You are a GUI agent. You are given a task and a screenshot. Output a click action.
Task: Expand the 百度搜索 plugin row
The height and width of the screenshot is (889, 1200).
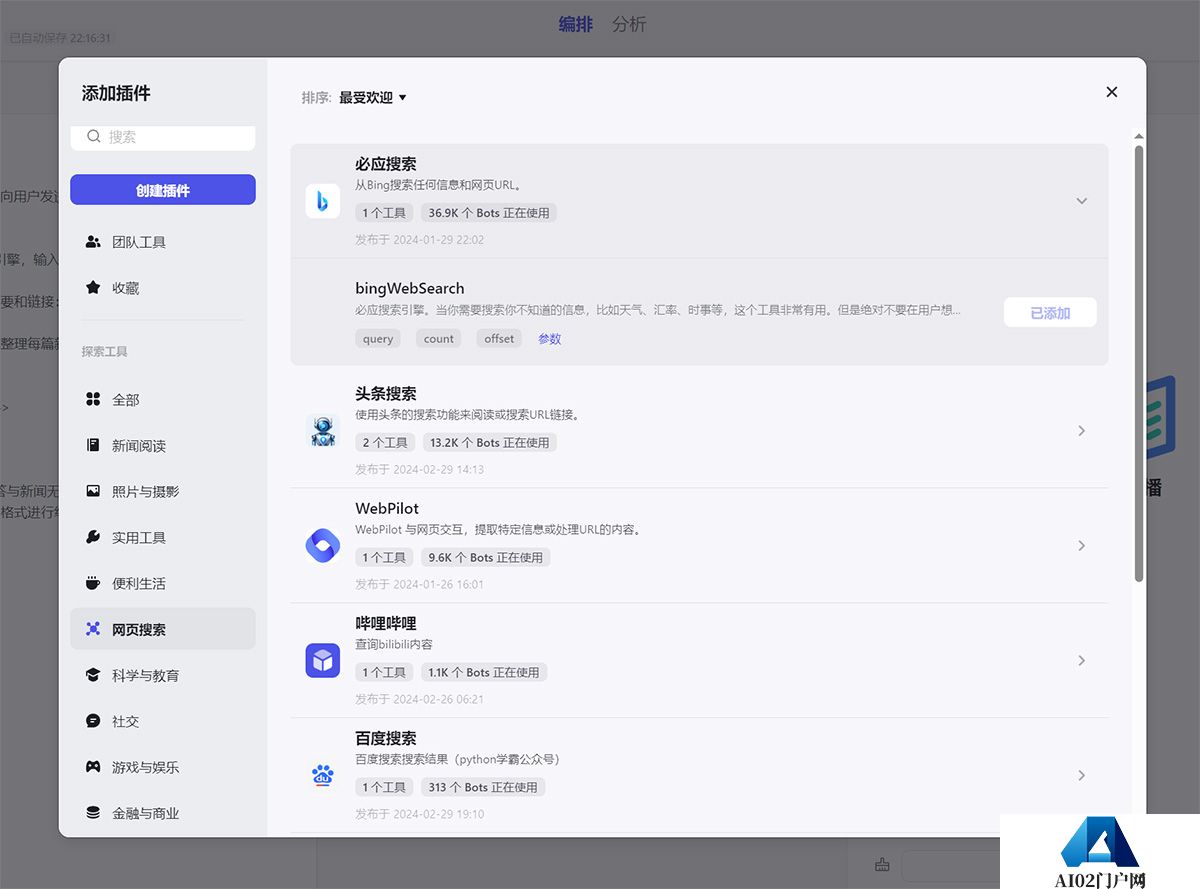coord(1081,776)
